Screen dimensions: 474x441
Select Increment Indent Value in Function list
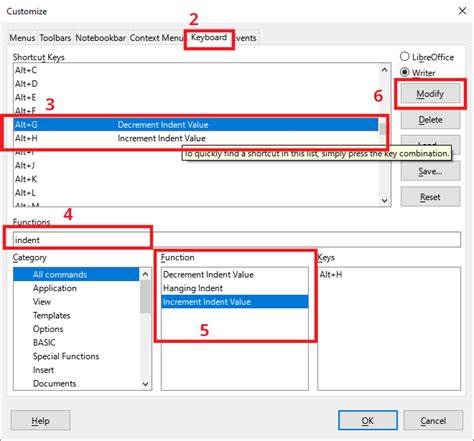tap(235, 302)
